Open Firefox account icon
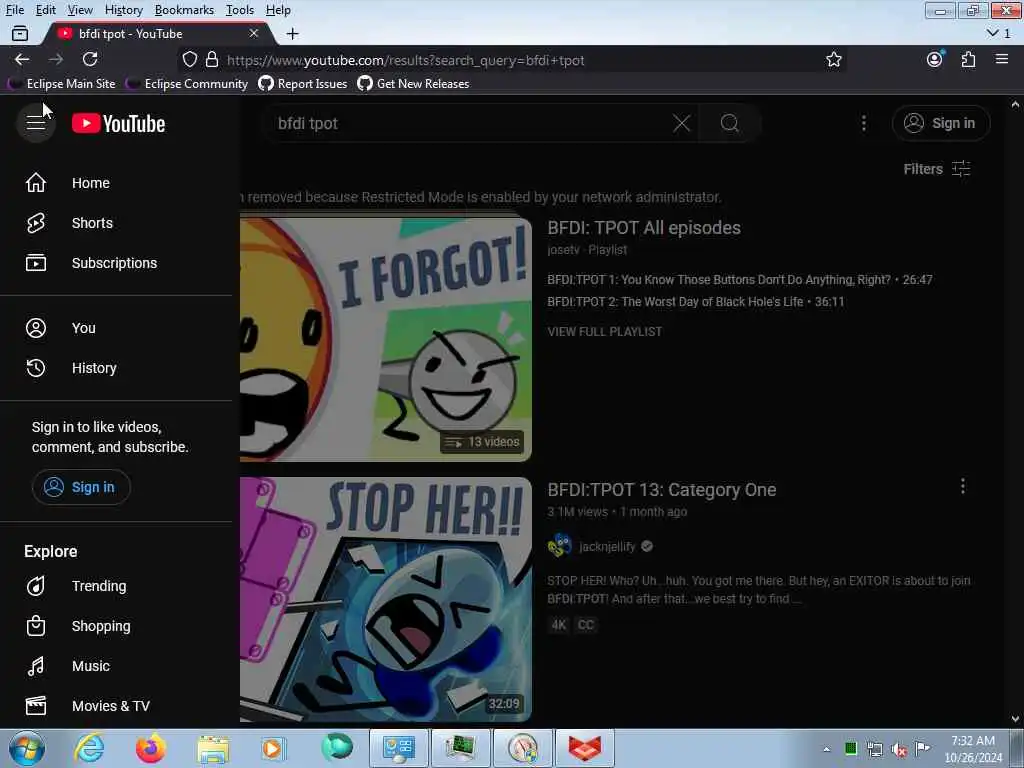Screen dimensions: 1024x768 pyautogui.click(x=935, y=59)
